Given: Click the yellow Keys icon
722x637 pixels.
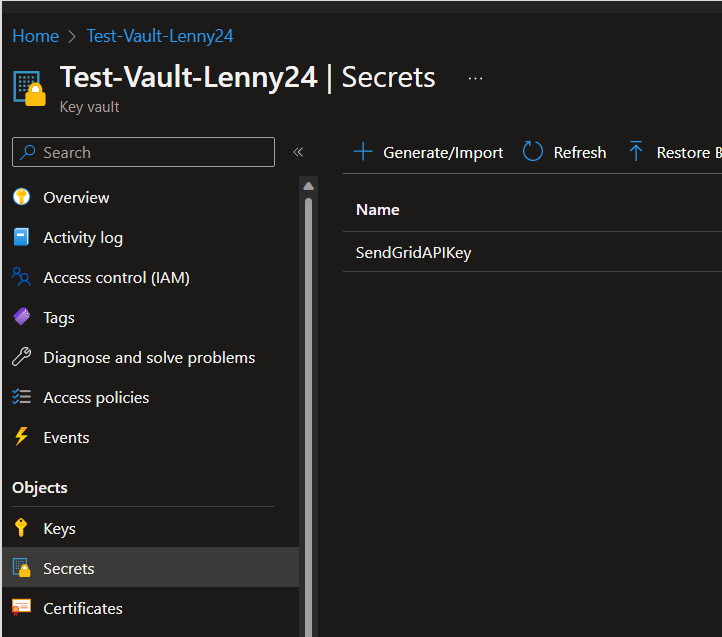Looking at the screenshot, I should (x=21, y=528).
